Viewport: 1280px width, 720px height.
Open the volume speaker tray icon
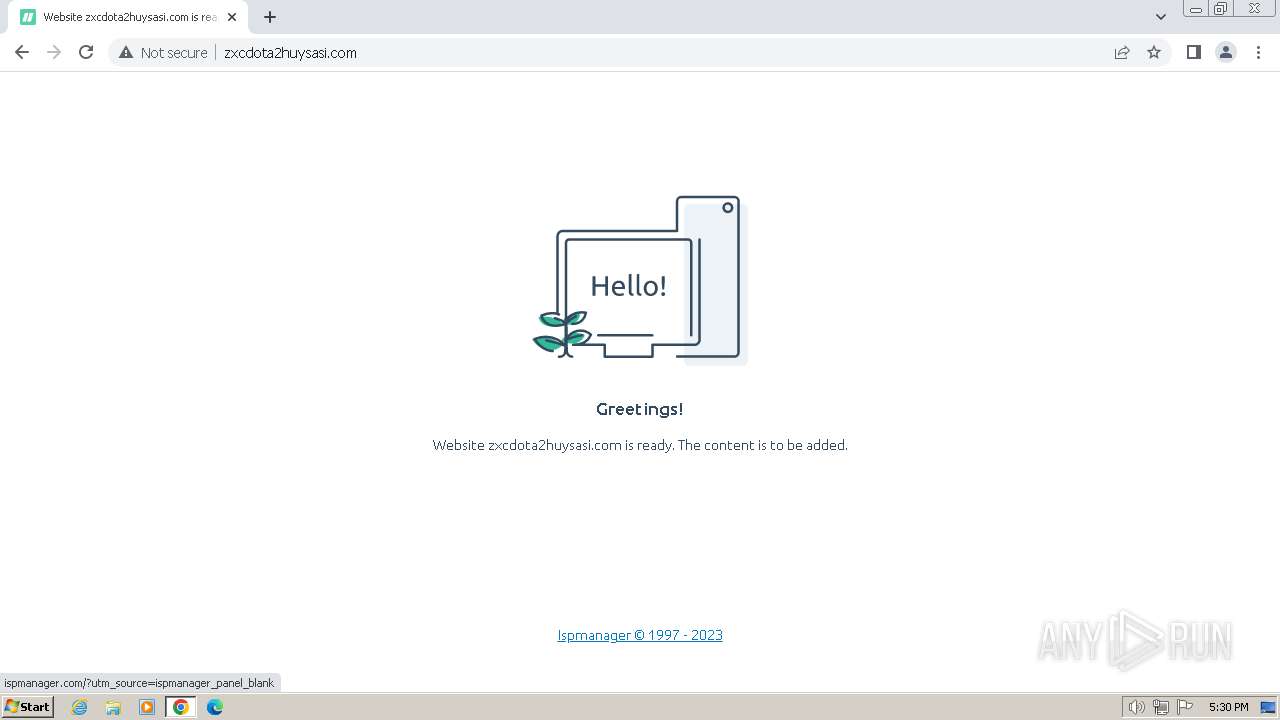click(1136, 707)
